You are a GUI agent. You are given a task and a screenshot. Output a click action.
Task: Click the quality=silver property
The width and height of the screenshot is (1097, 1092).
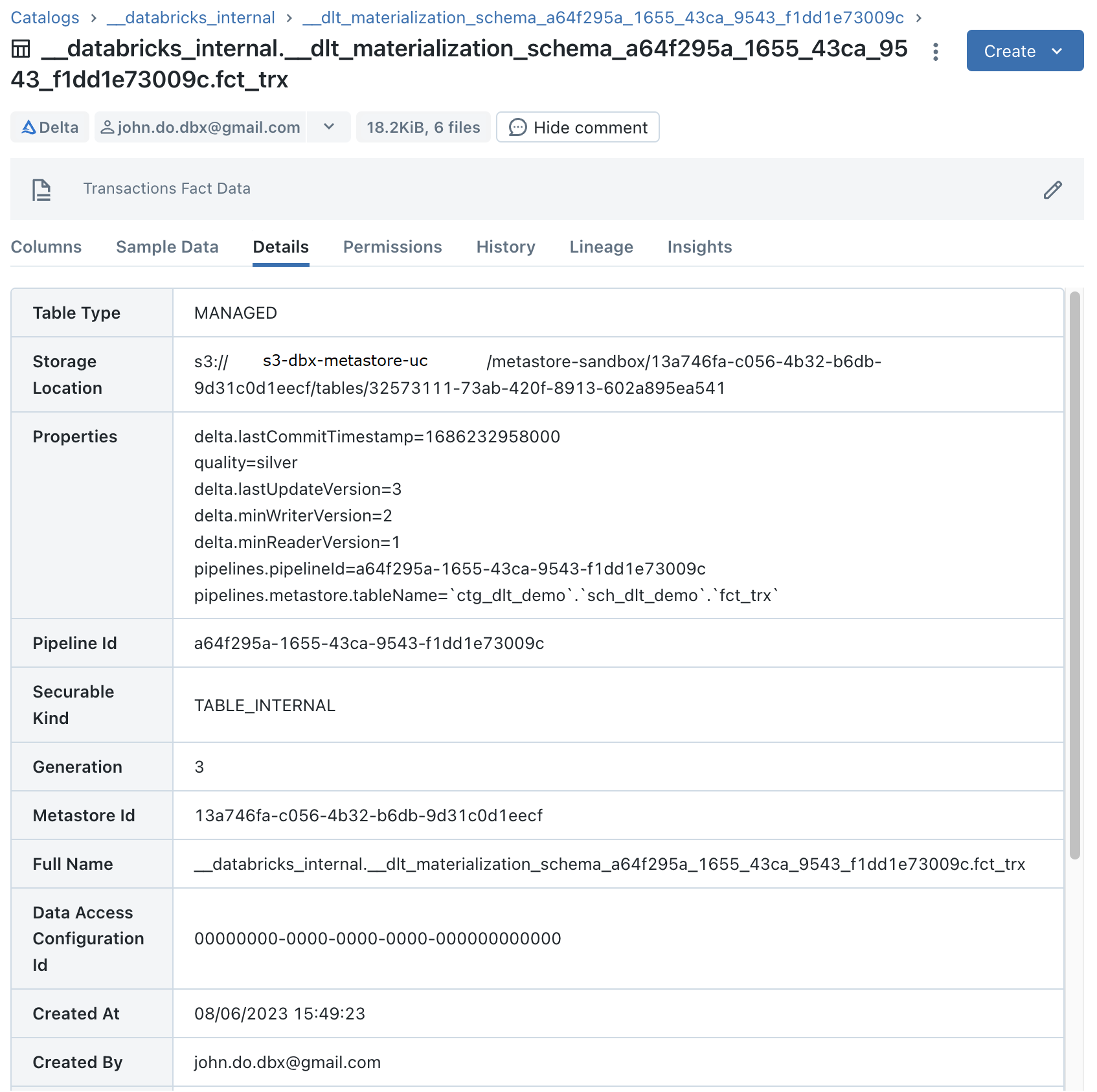245,462
